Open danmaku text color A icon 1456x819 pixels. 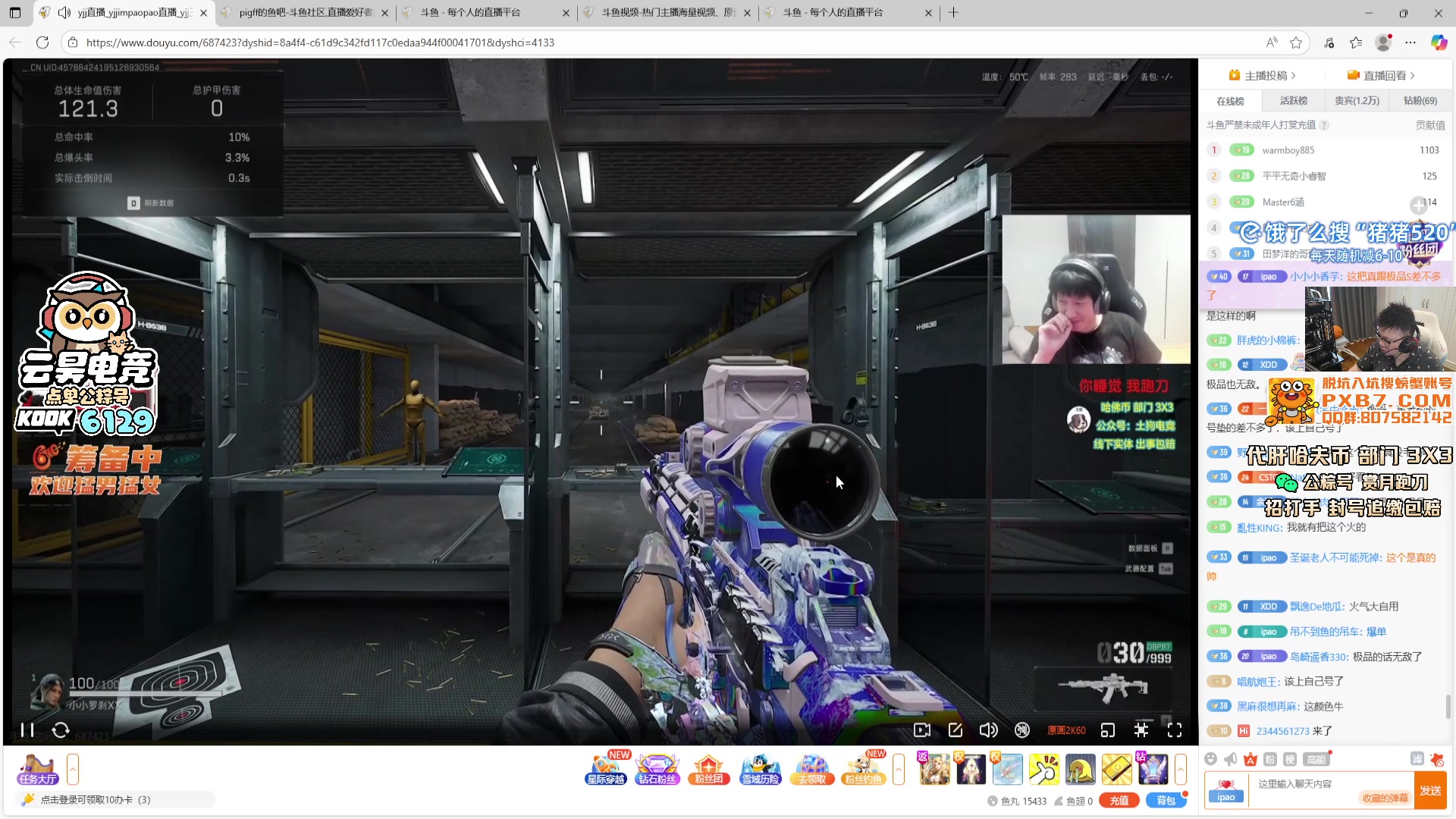click(1250, 759)
